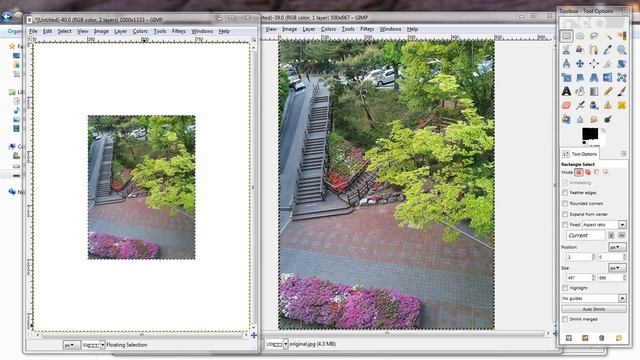
Task: Select the Dodge/Burn tool
Action: [608, 119]
